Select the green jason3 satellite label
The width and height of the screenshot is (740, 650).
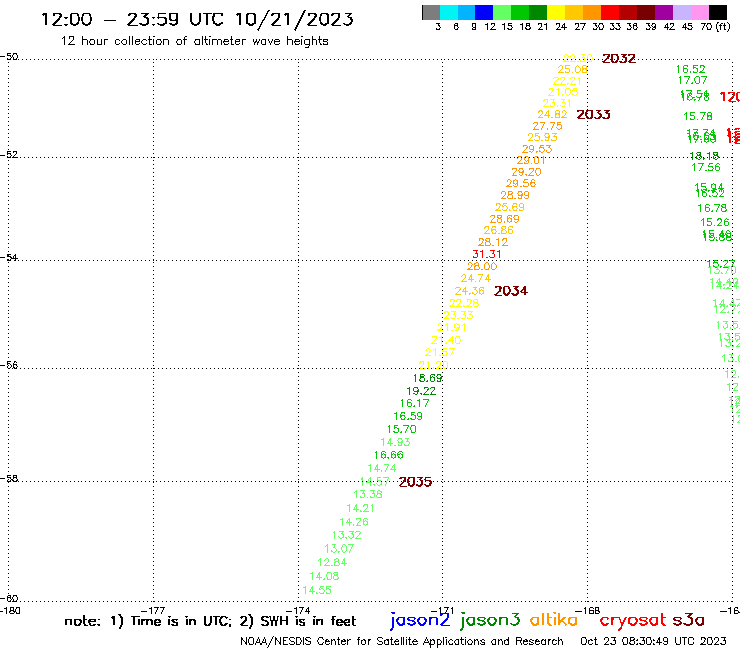tap(490, 620)
